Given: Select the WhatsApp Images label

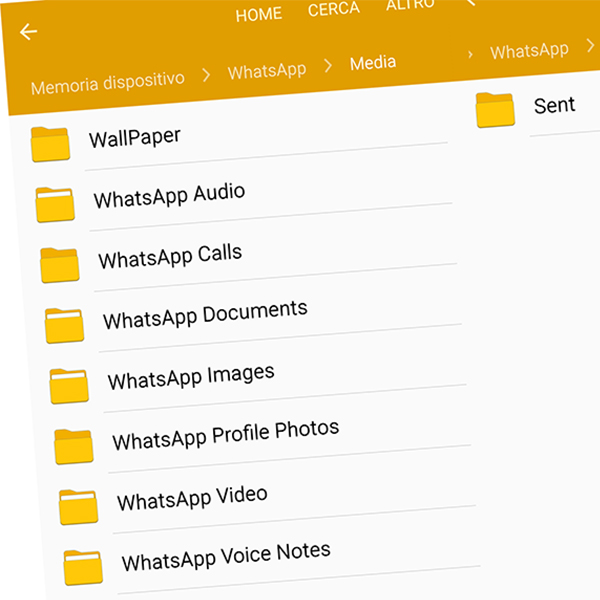Looking at the screenshot, I should 191,377.
